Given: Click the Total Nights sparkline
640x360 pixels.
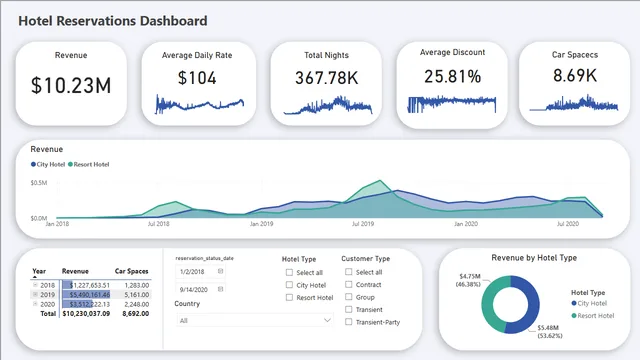Looking at the screenshot, I should click(328, 105).
